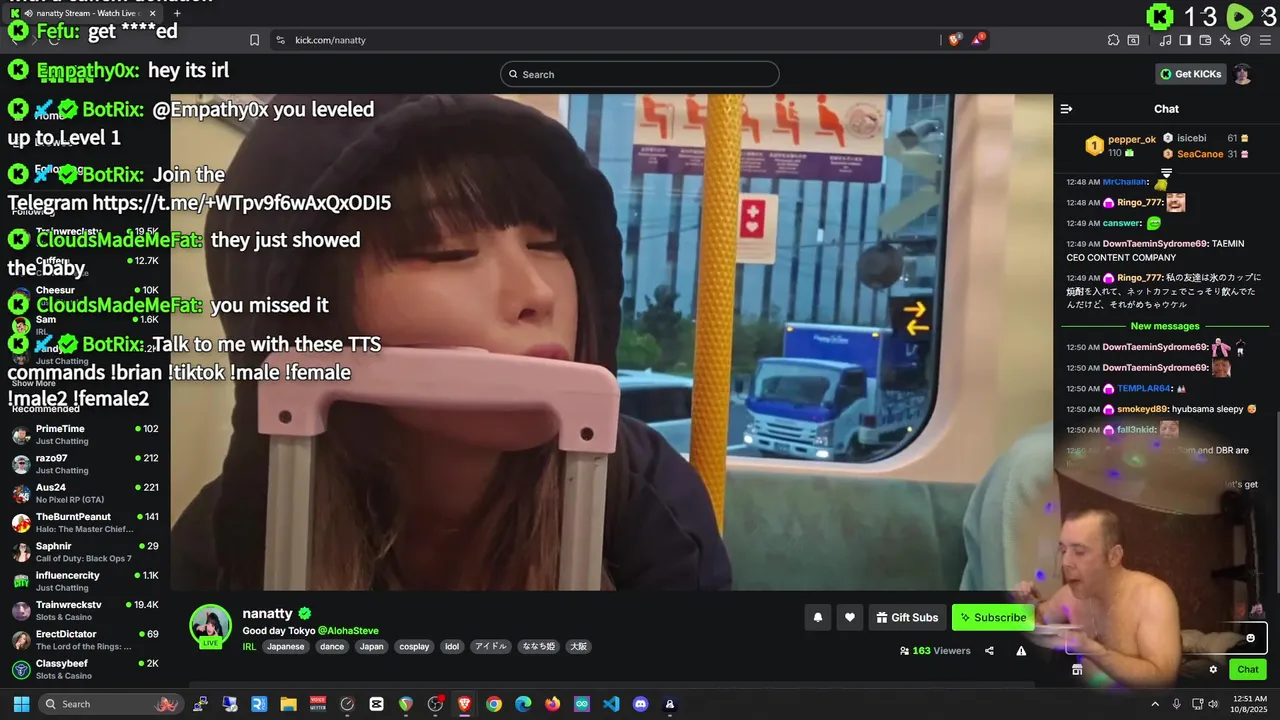Open the browser Extensions puzzle icon

(1113, 40)
